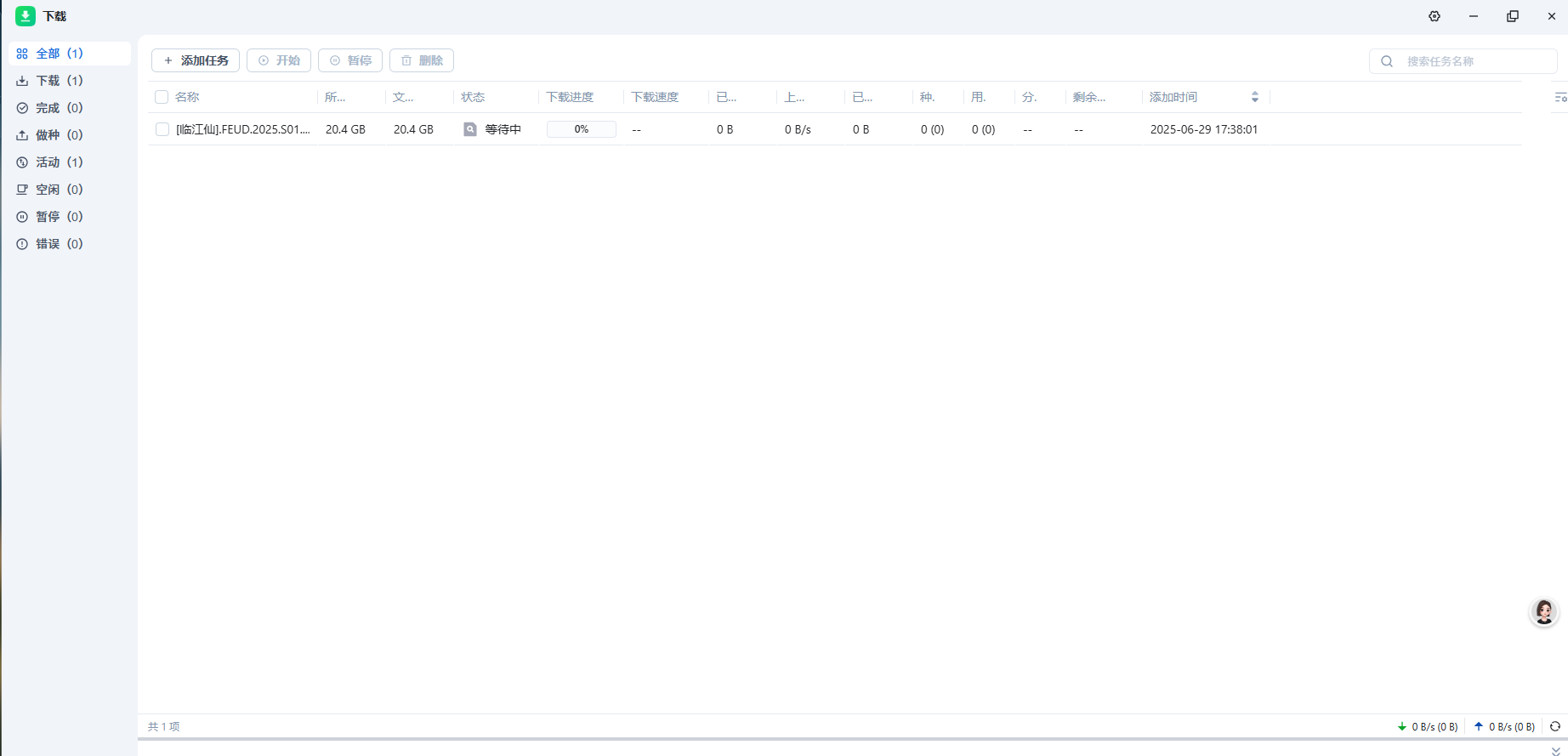View the 活动 (1) active tasks
Screen dimensions: 1568x756
[70, 162]
